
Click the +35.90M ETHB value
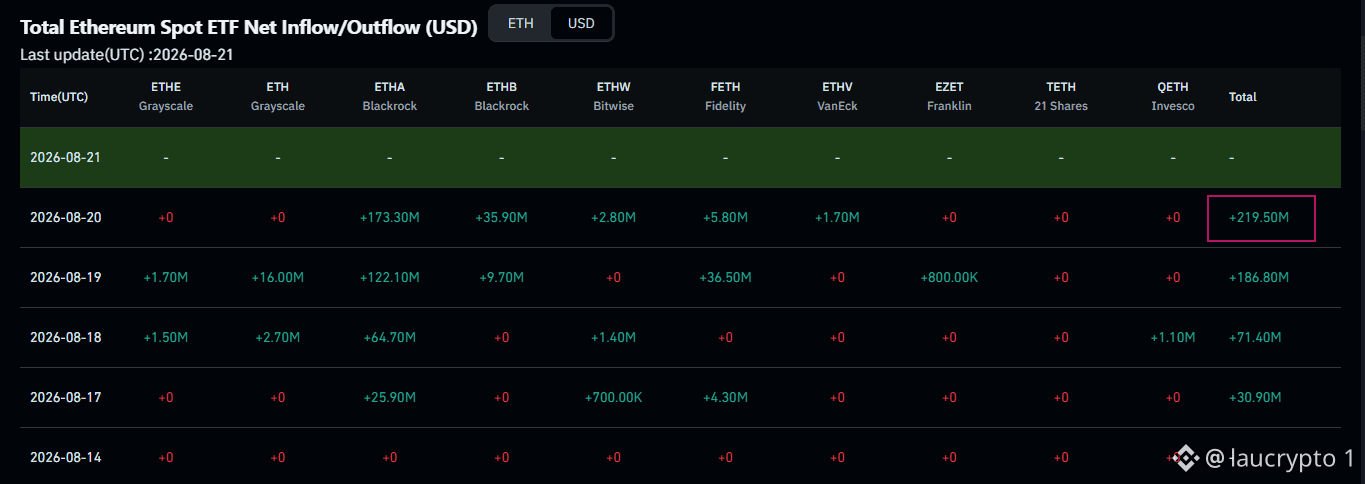click(x=501, y=217)
